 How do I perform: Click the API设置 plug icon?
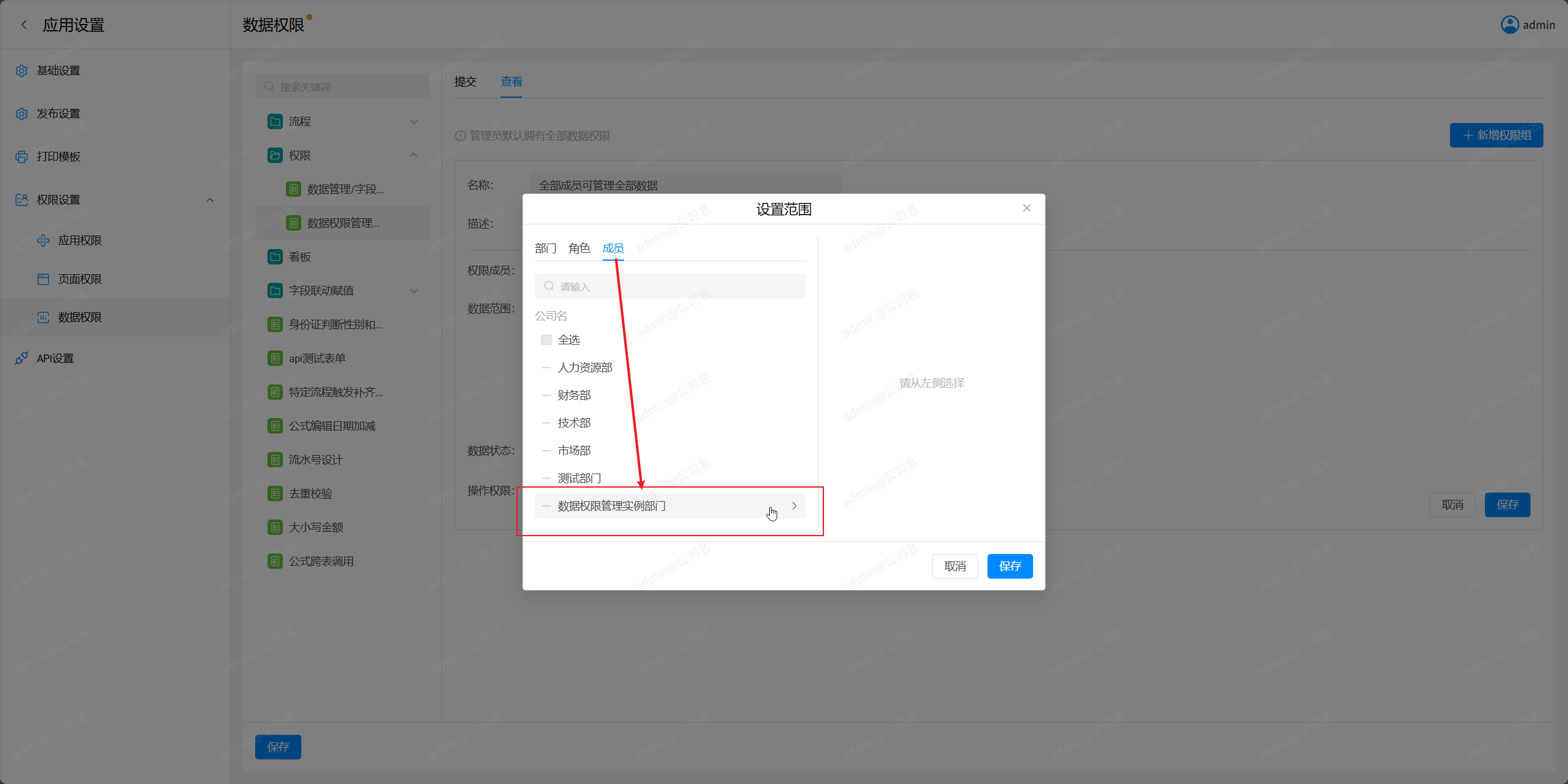(x=22, y=358)
